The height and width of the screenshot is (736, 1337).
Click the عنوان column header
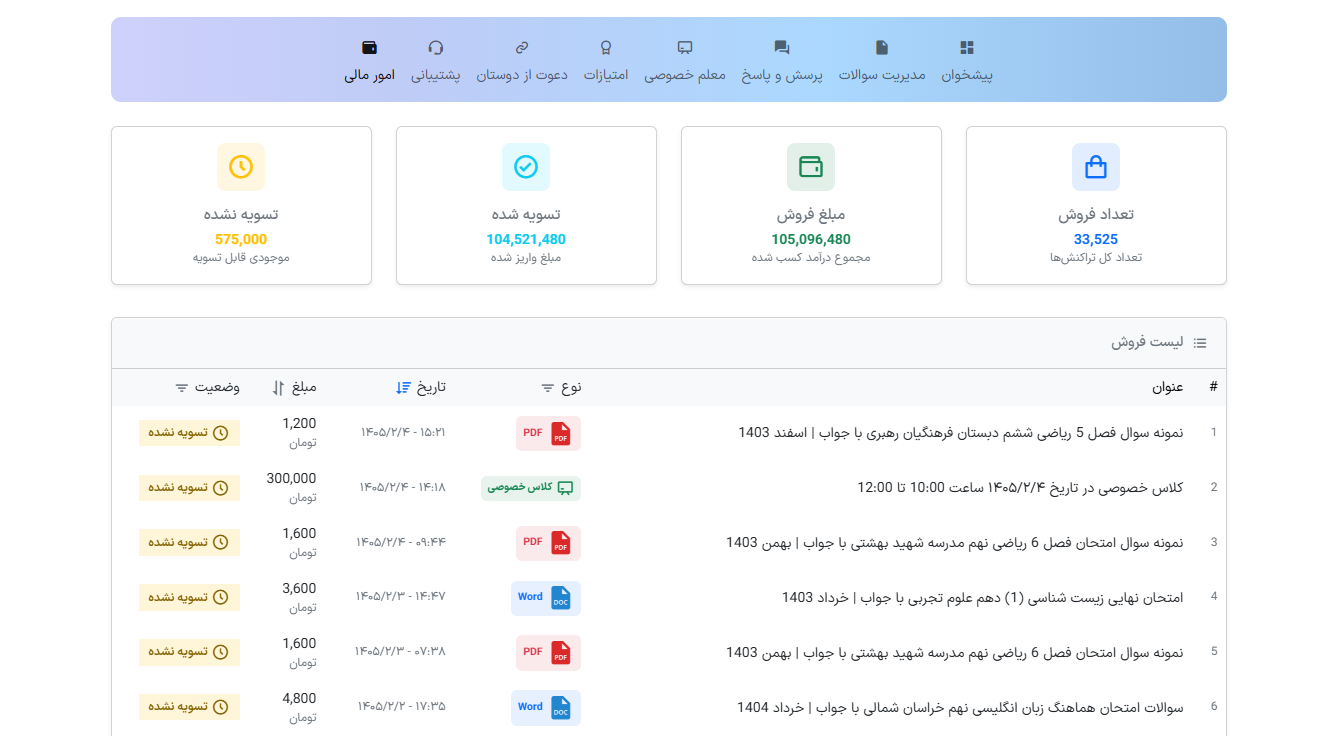pos(1168,387)
